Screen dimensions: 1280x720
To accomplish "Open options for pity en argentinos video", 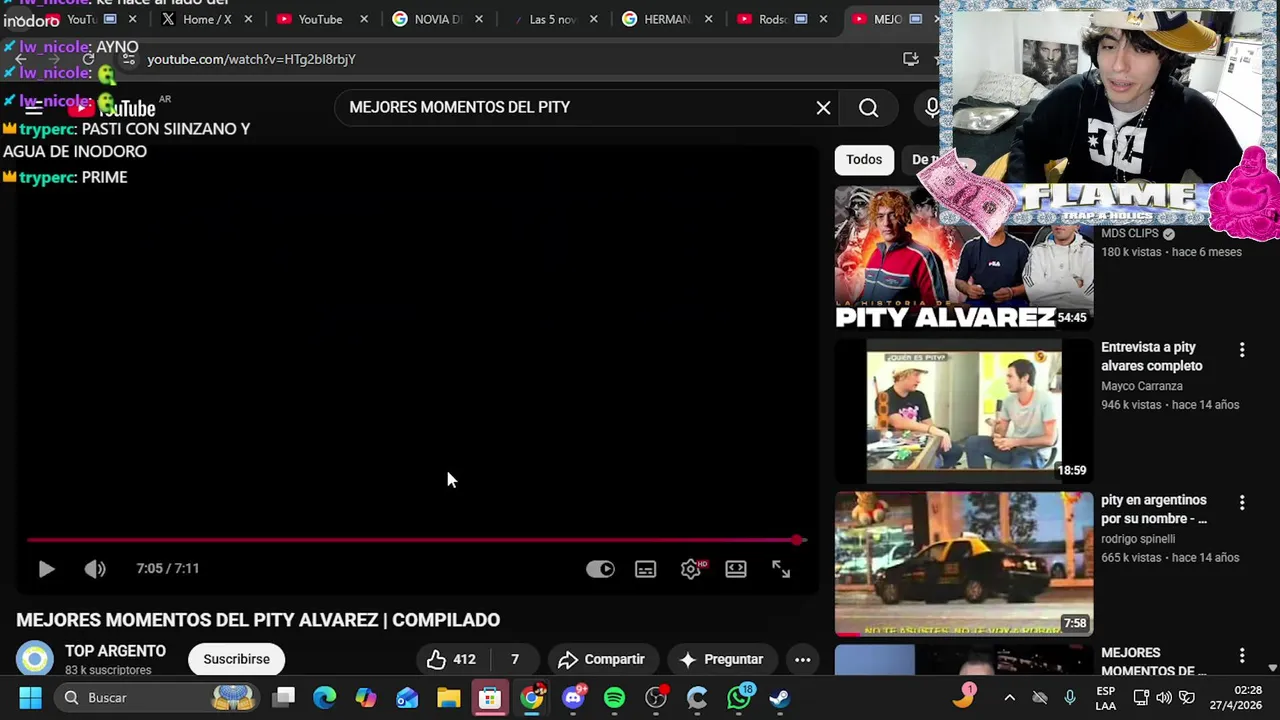I will pos(1242,503).
